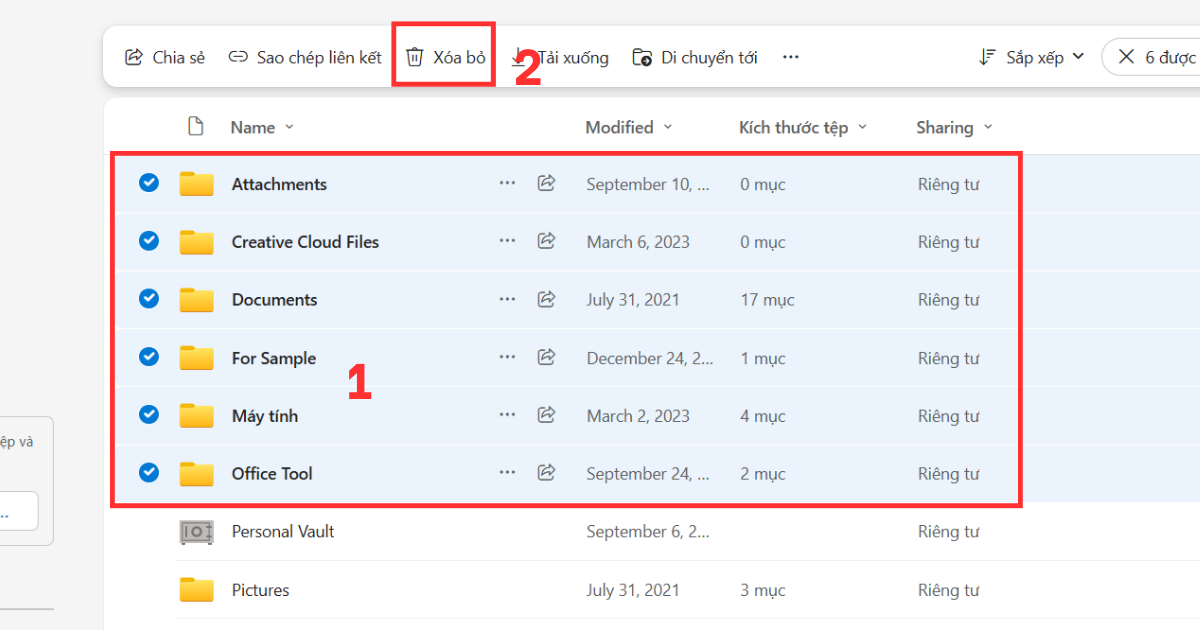Open the toolbar more-commands ellipsis icon
1200x630 pixels.
[x=790, y=57]
